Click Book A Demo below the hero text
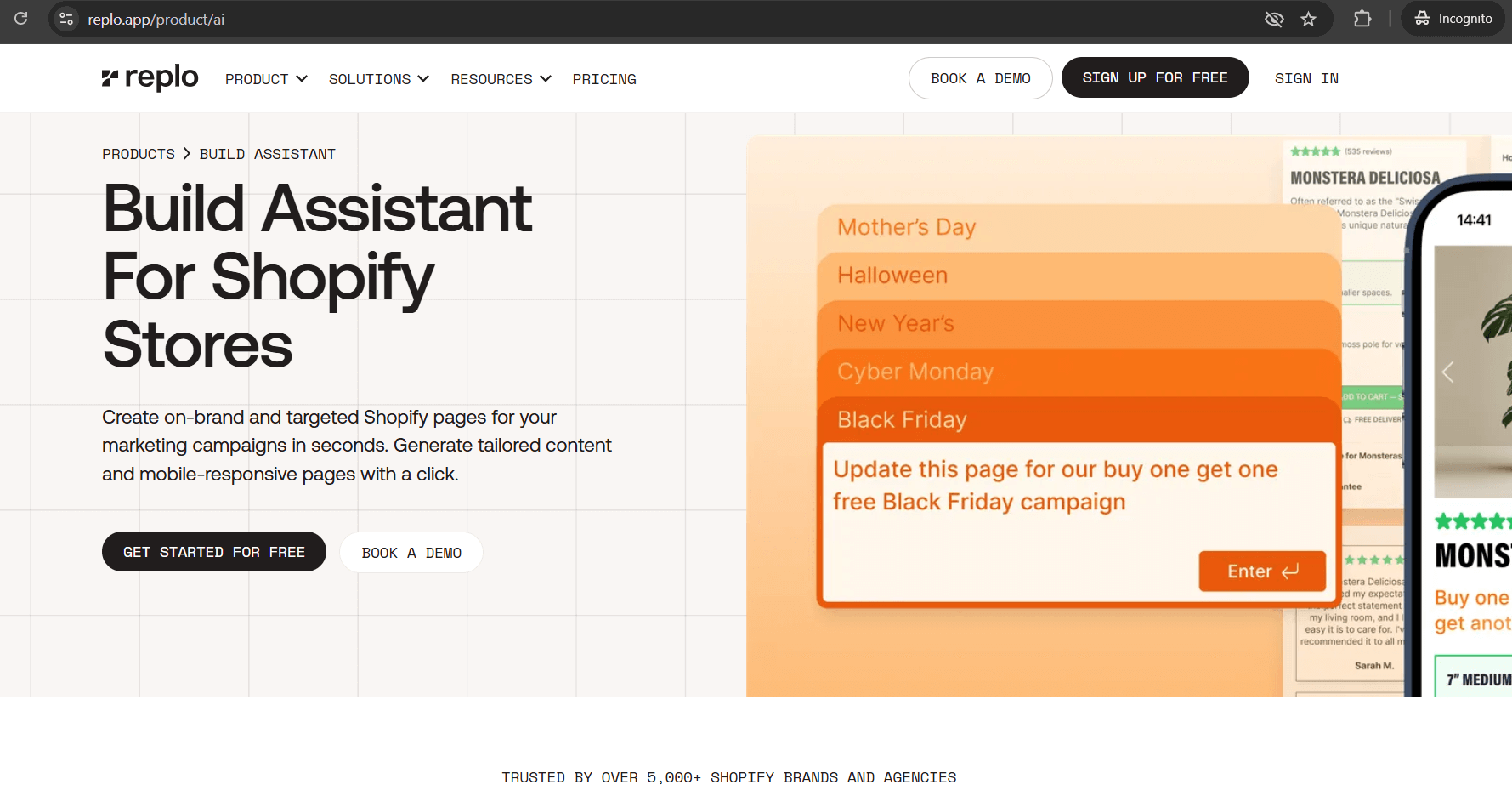1512x796 pixels. click(411, 553)
